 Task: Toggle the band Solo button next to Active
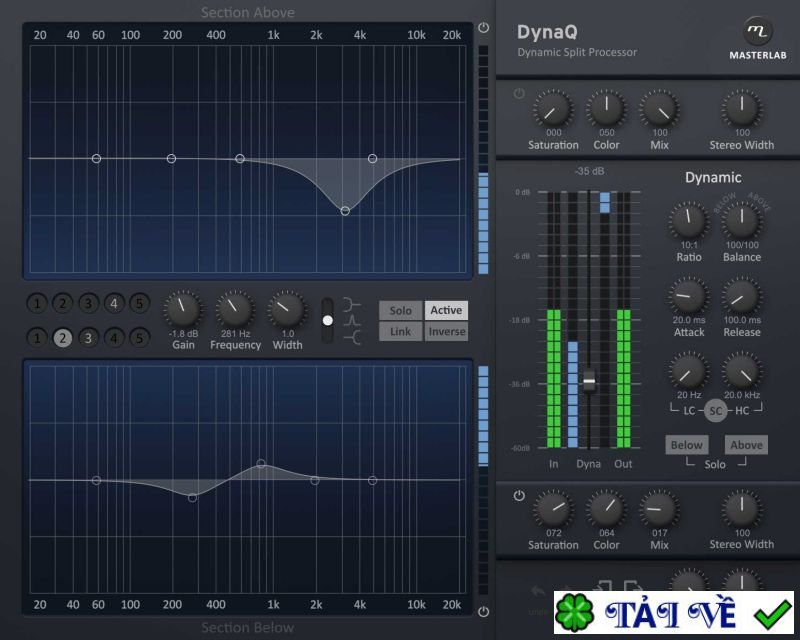point(400,310)
